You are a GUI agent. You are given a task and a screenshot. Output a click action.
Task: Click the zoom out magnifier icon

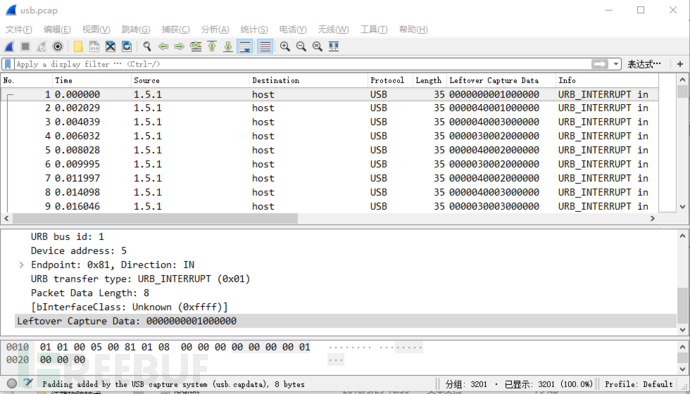(x=301, y=46)
